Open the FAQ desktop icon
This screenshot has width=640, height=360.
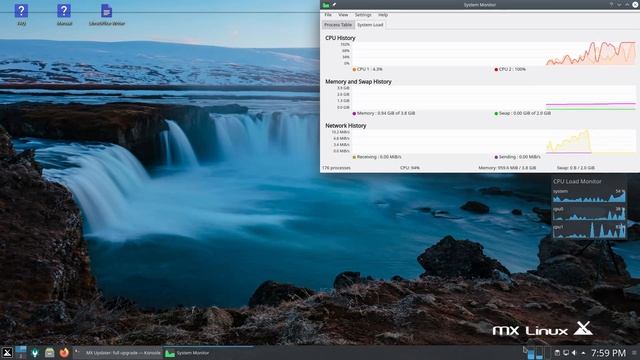[21, 15]
